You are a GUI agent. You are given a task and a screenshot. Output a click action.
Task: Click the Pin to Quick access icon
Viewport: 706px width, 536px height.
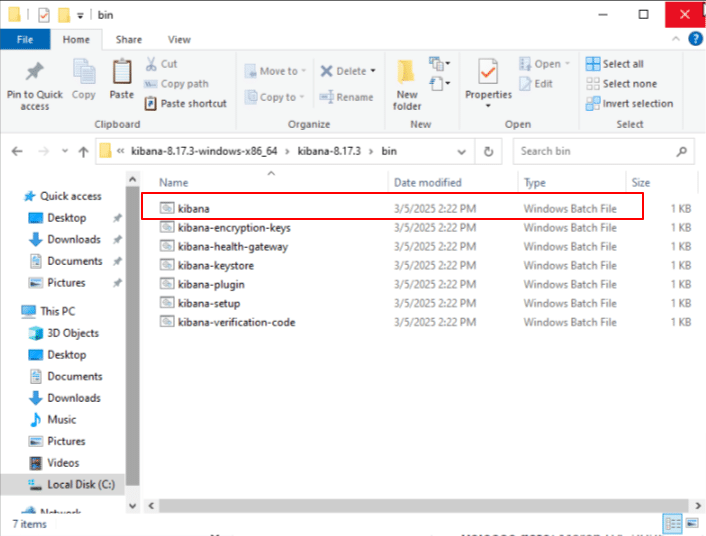point(34,73)
